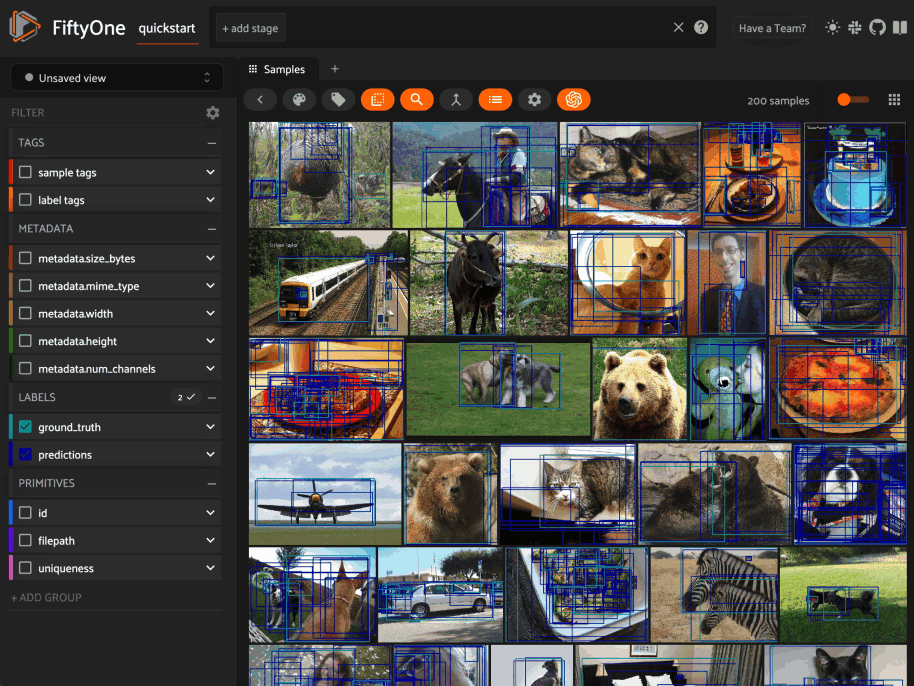
Task: Expand the ground_truth filter chevron
Action: tap(210, 427)
